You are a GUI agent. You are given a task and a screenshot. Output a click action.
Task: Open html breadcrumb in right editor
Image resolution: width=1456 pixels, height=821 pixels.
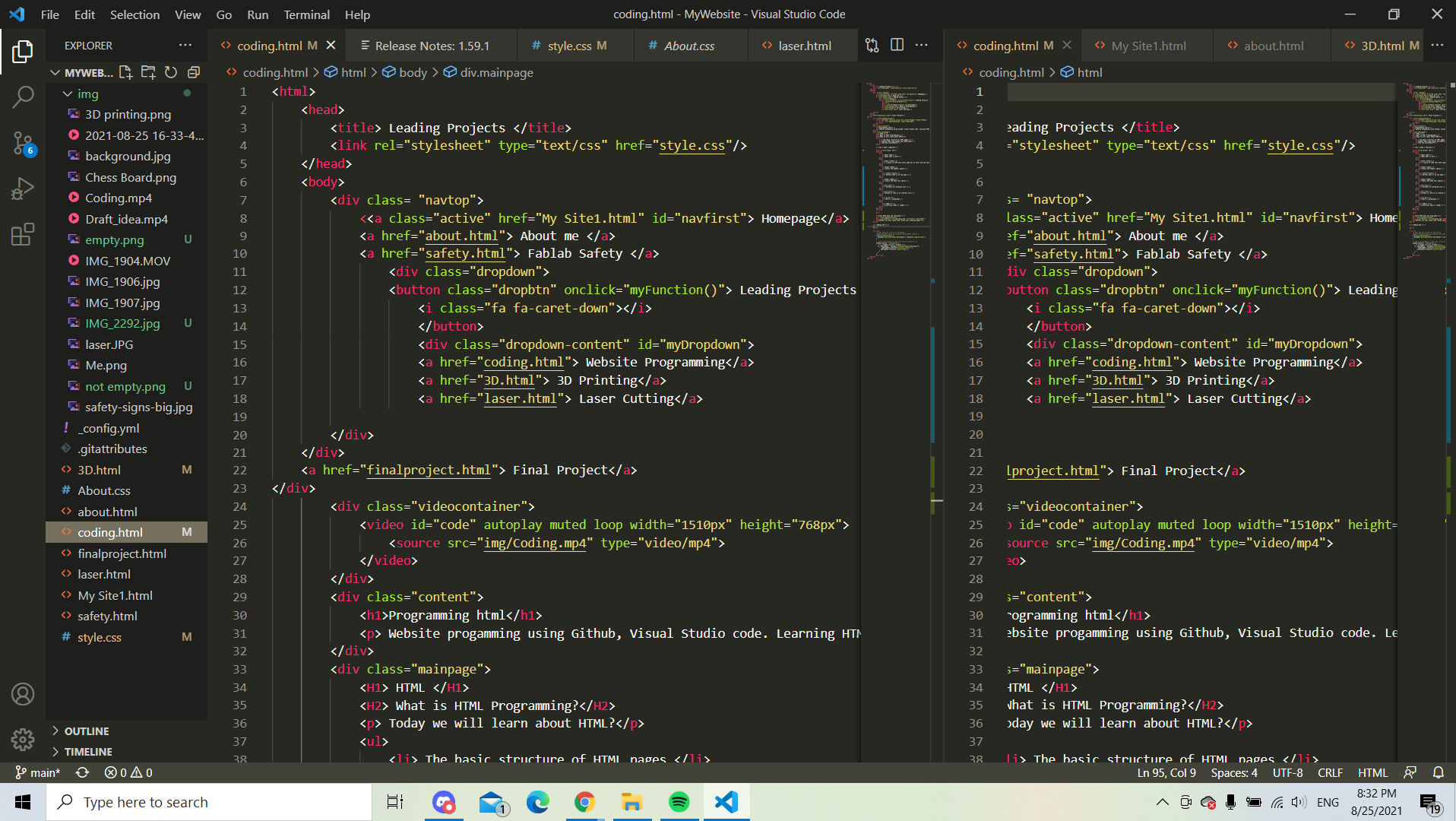coord(1081,72)
